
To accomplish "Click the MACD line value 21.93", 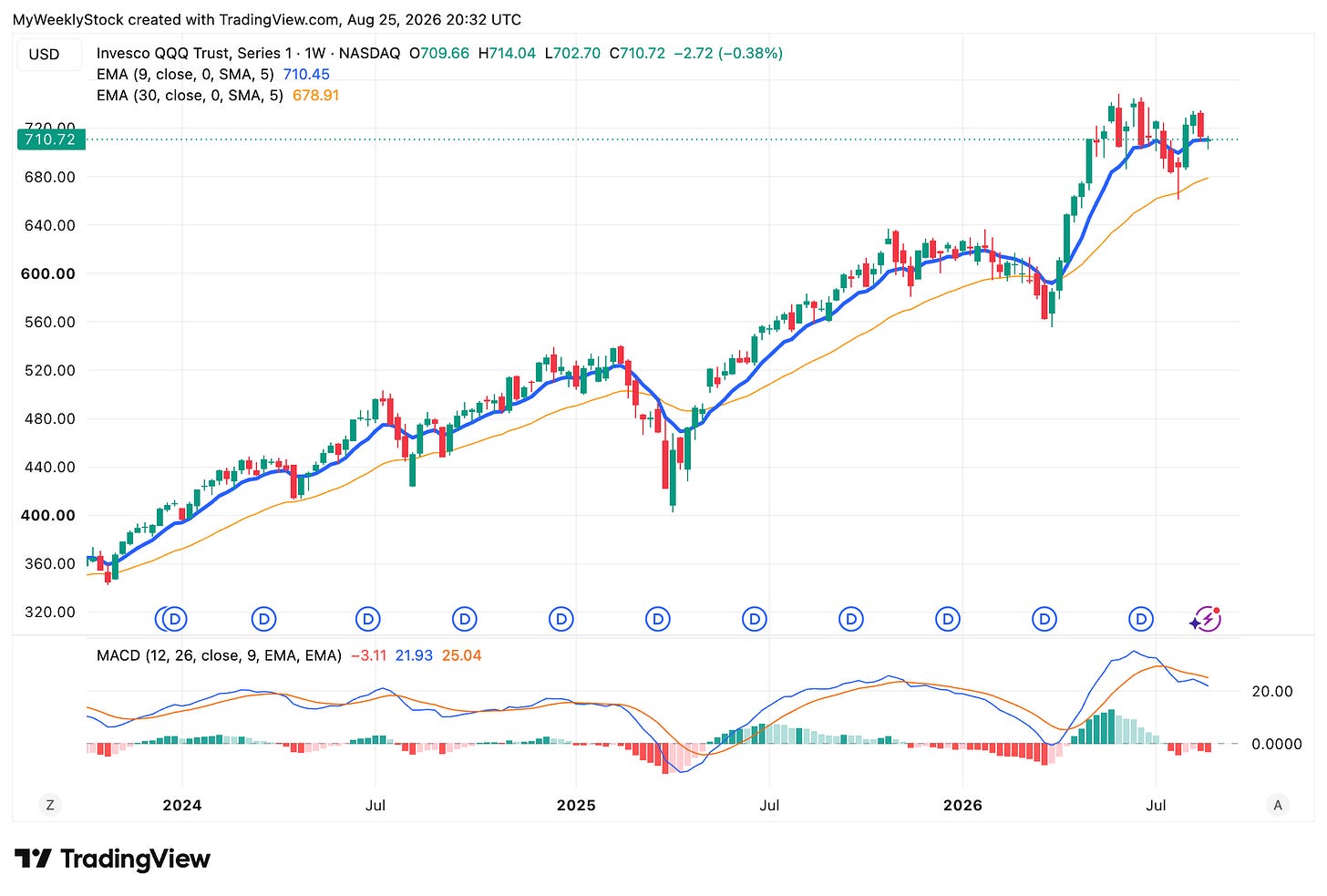I will click(x=414, y=655).
